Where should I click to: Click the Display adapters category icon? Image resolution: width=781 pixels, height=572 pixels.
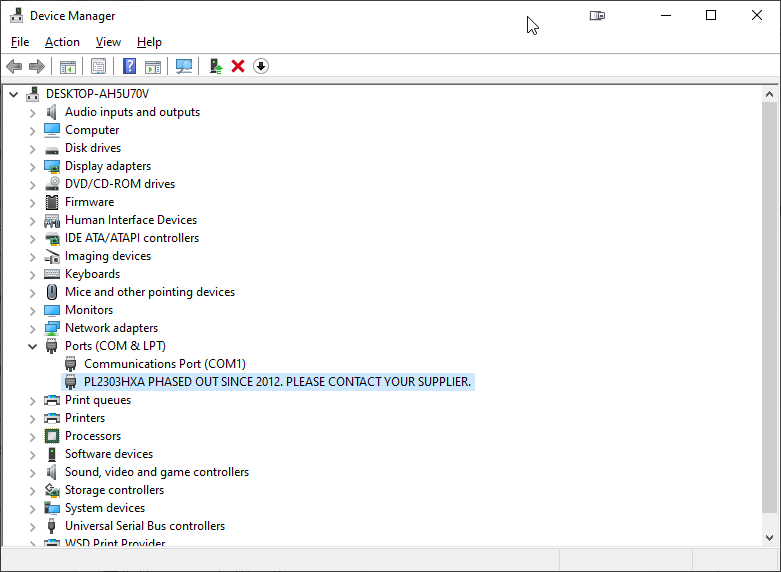click(52, 166)
